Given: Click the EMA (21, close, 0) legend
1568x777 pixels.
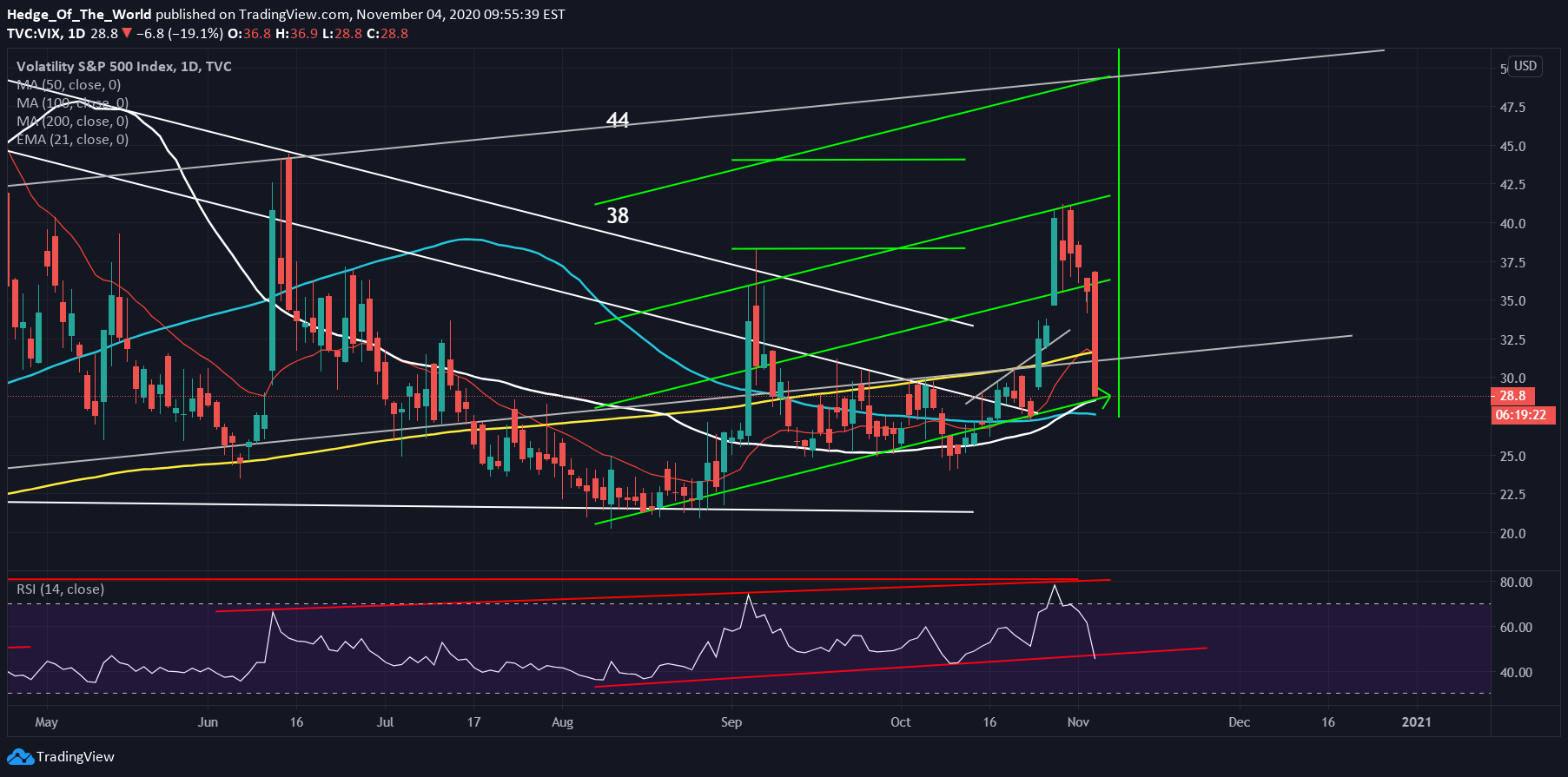Looking at the screenshot, I should [72, 140].
